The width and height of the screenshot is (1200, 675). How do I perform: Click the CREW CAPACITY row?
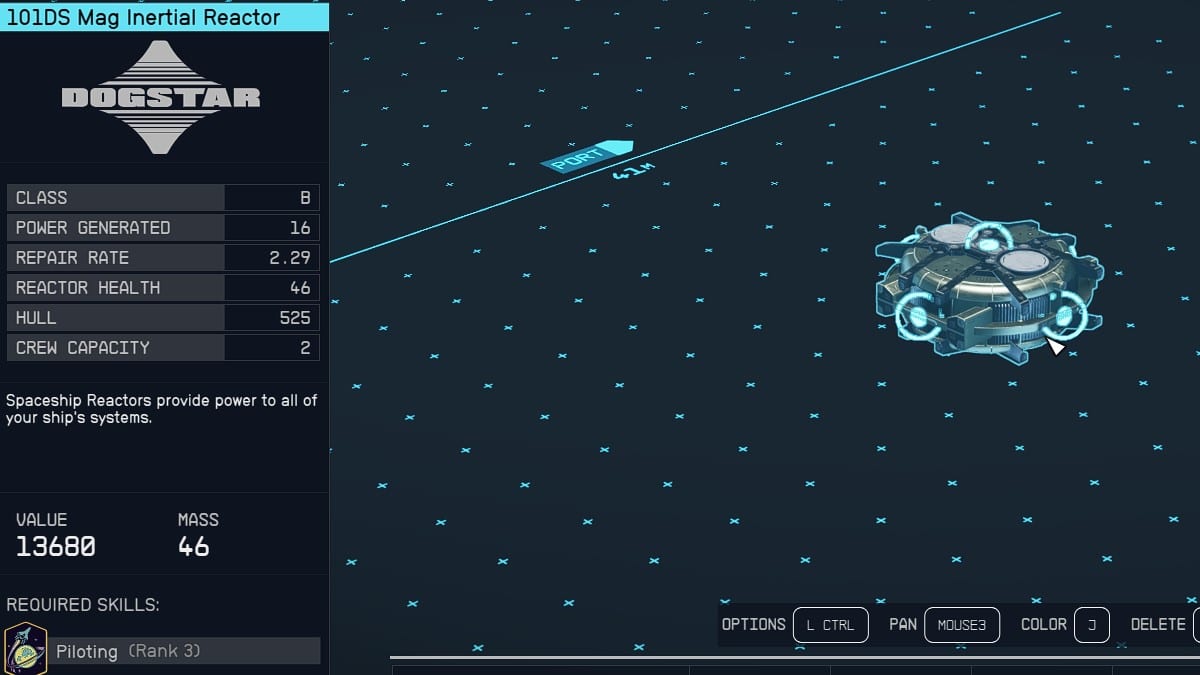coord(163,347)
